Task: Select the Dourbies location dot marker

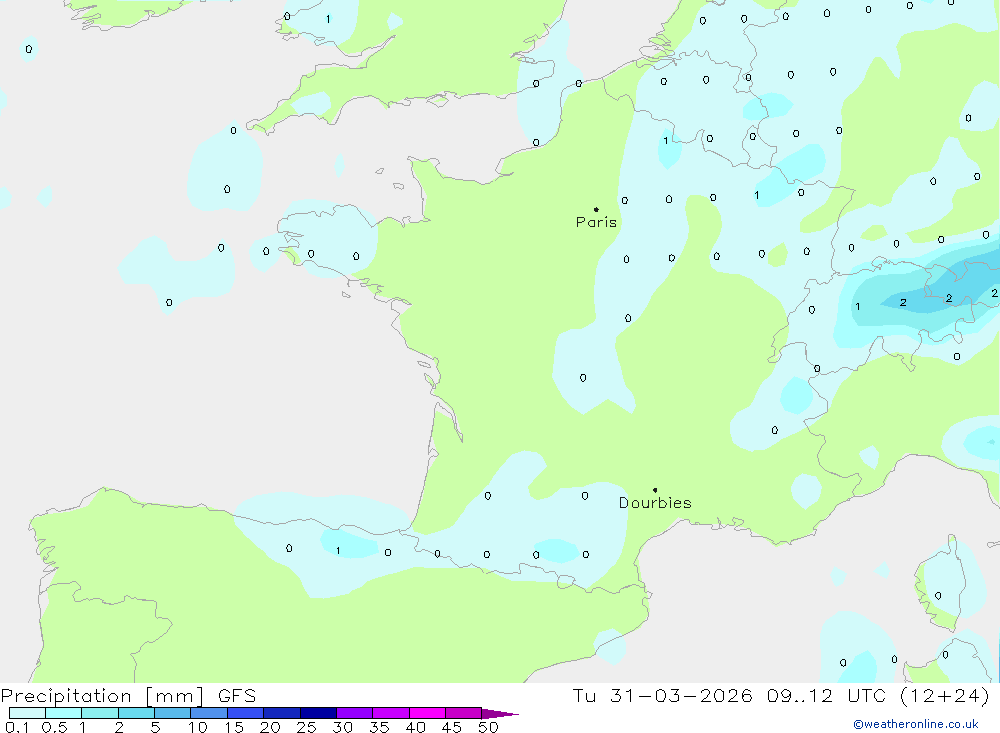Action: click(x=655, y=490)
